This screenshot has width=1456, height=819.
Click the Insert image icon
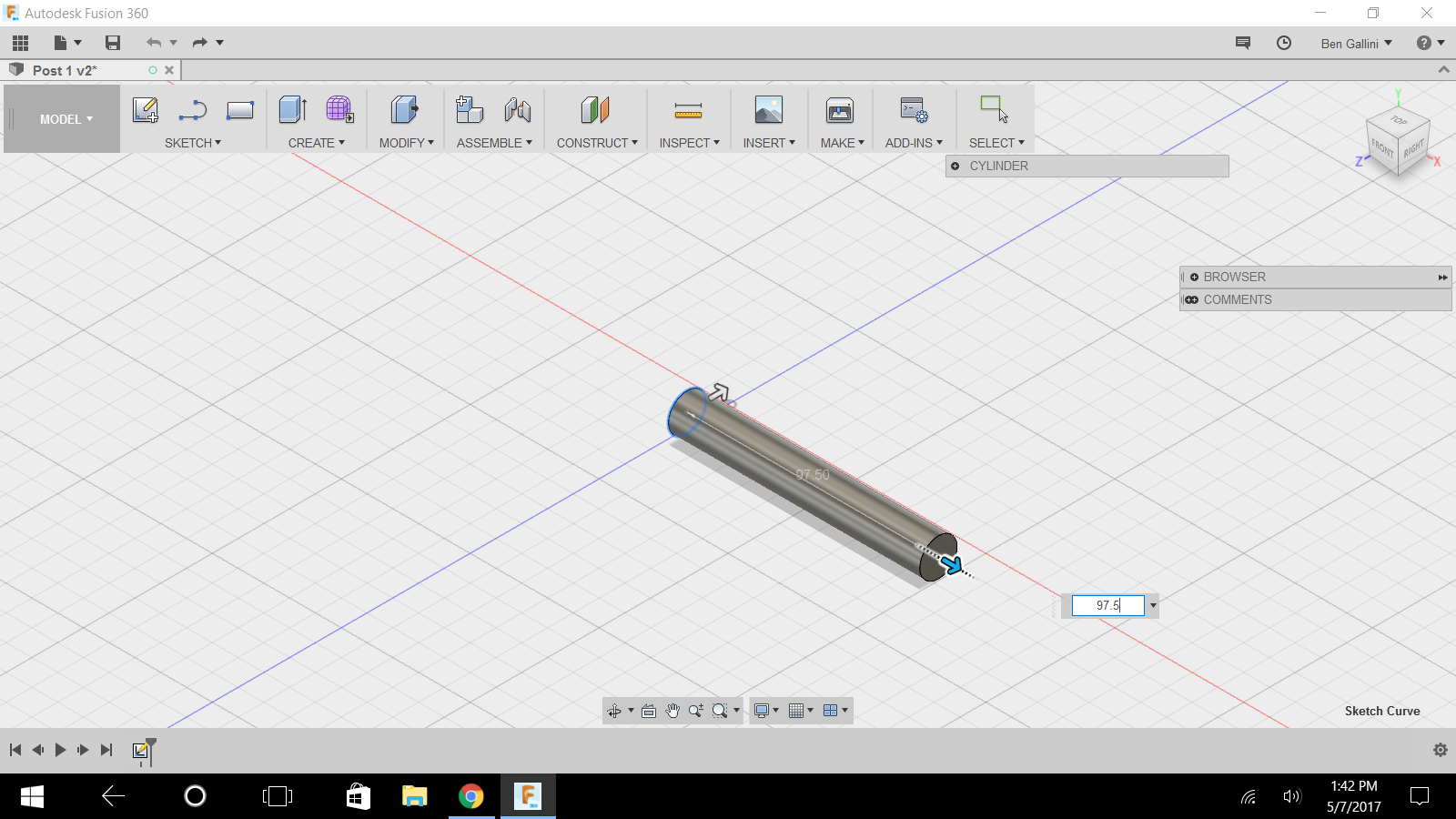pos(769,110)
